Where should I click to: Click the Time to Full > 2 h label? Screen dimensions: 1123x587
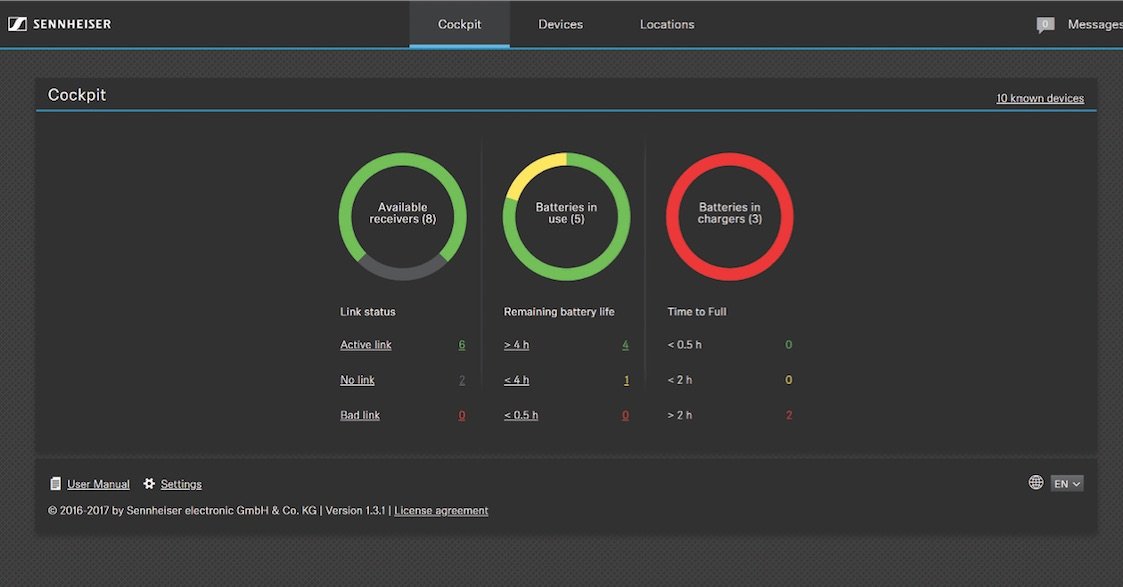click(x=680, y=414)
